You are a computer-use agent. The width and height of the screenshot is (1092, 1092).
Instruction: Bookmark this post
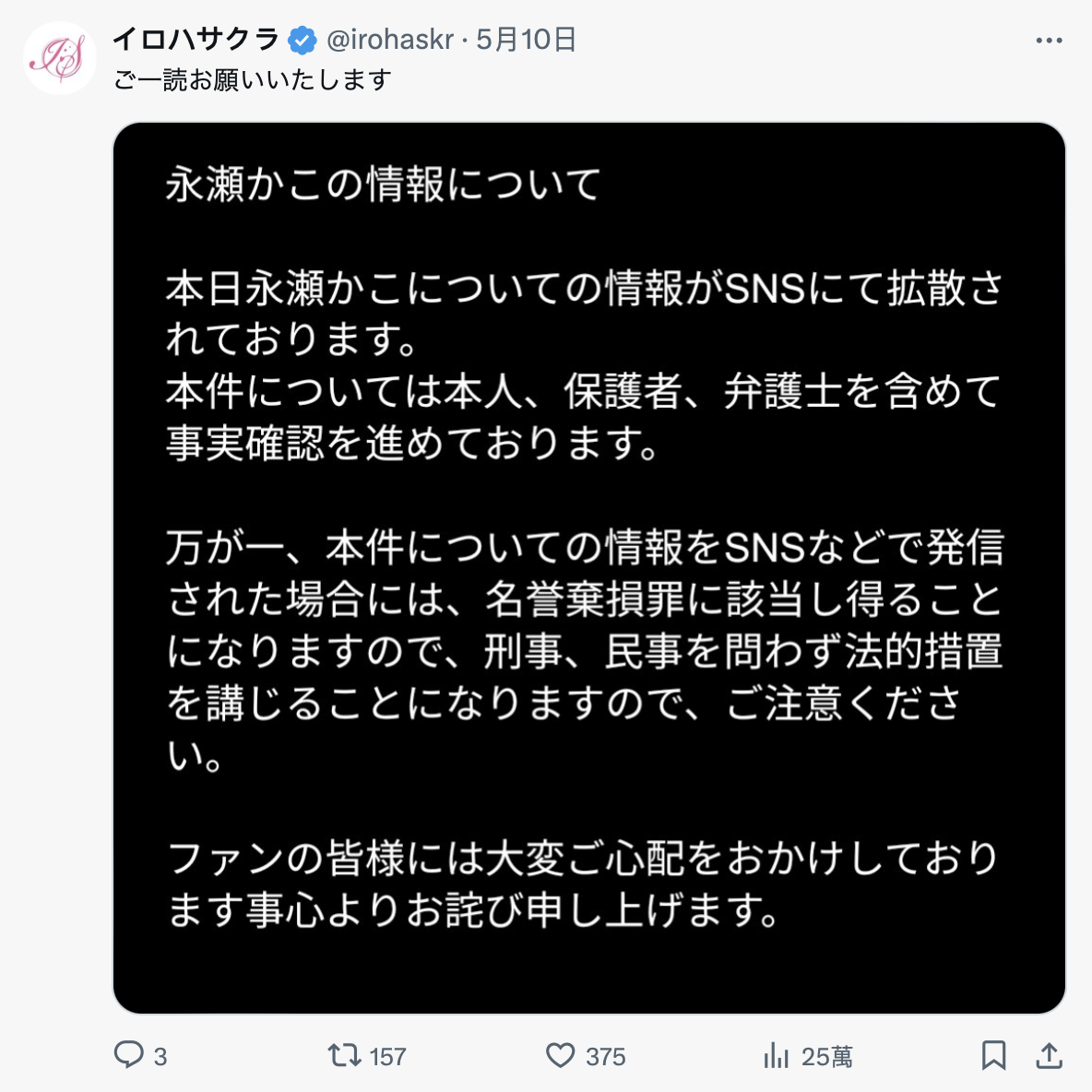[993, 1054]
